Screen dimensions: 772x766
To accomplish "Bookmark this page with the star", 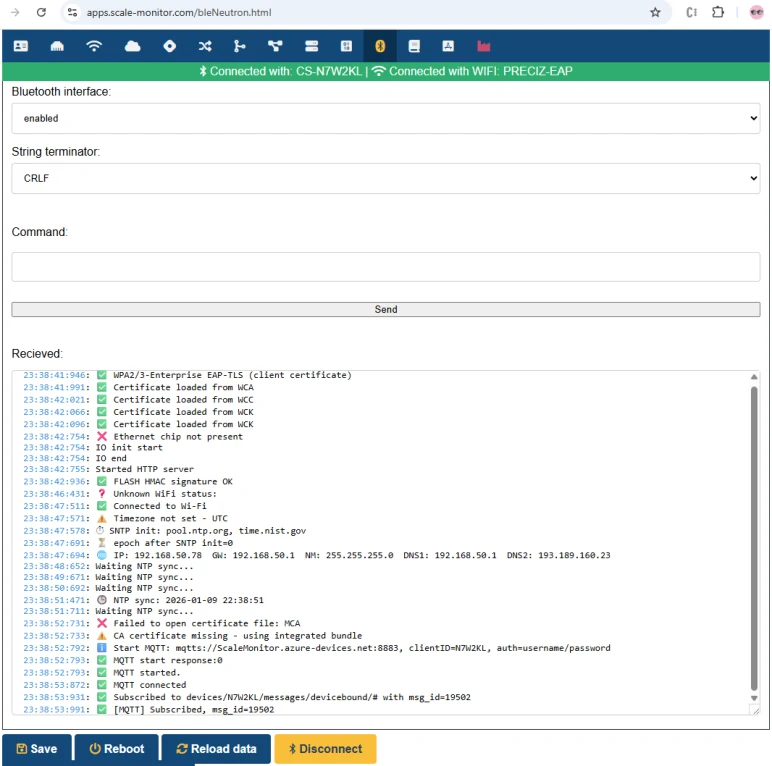I will 655,12.
